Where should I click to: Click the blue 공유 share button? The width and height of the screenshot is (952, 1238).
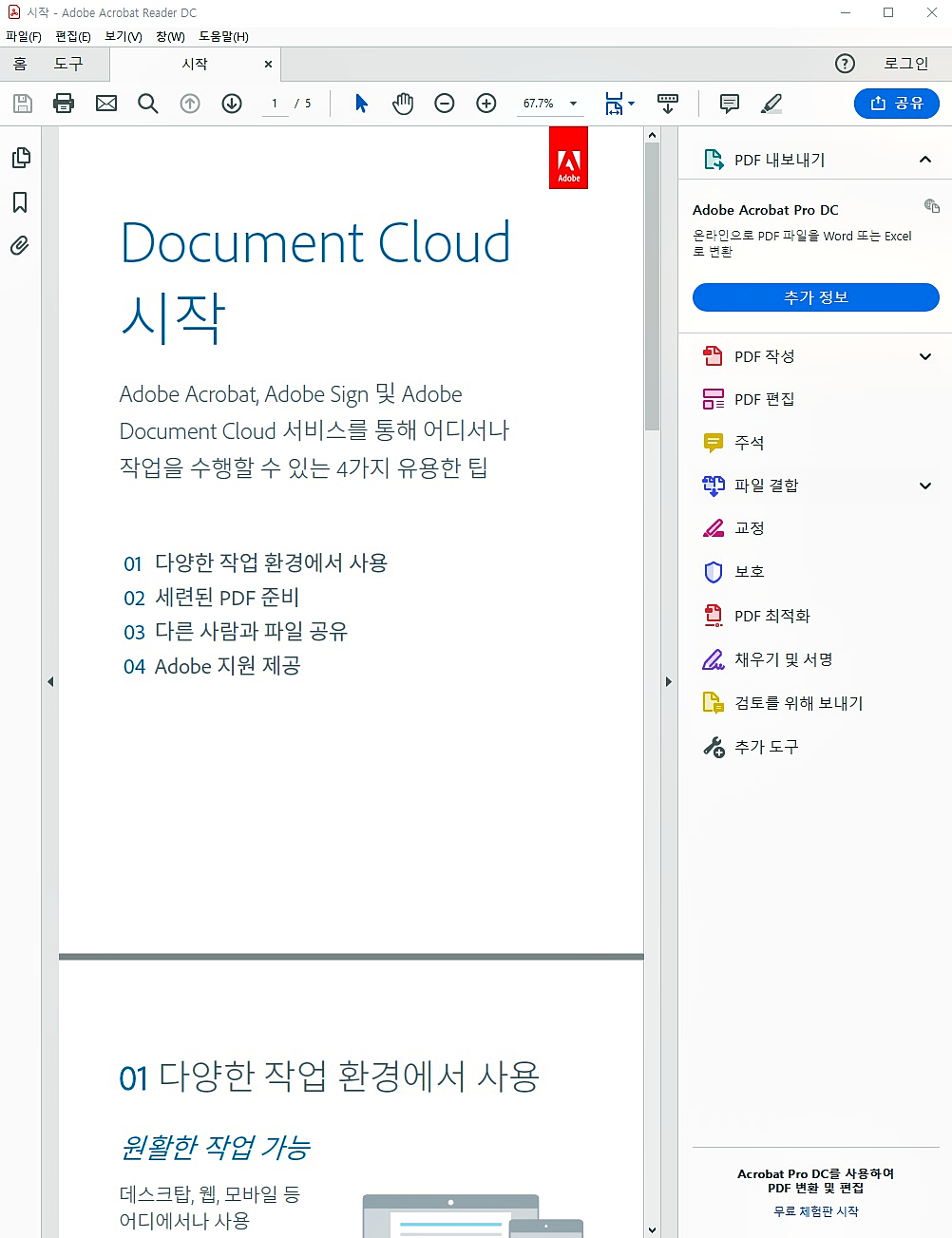[x=897, y=104]
